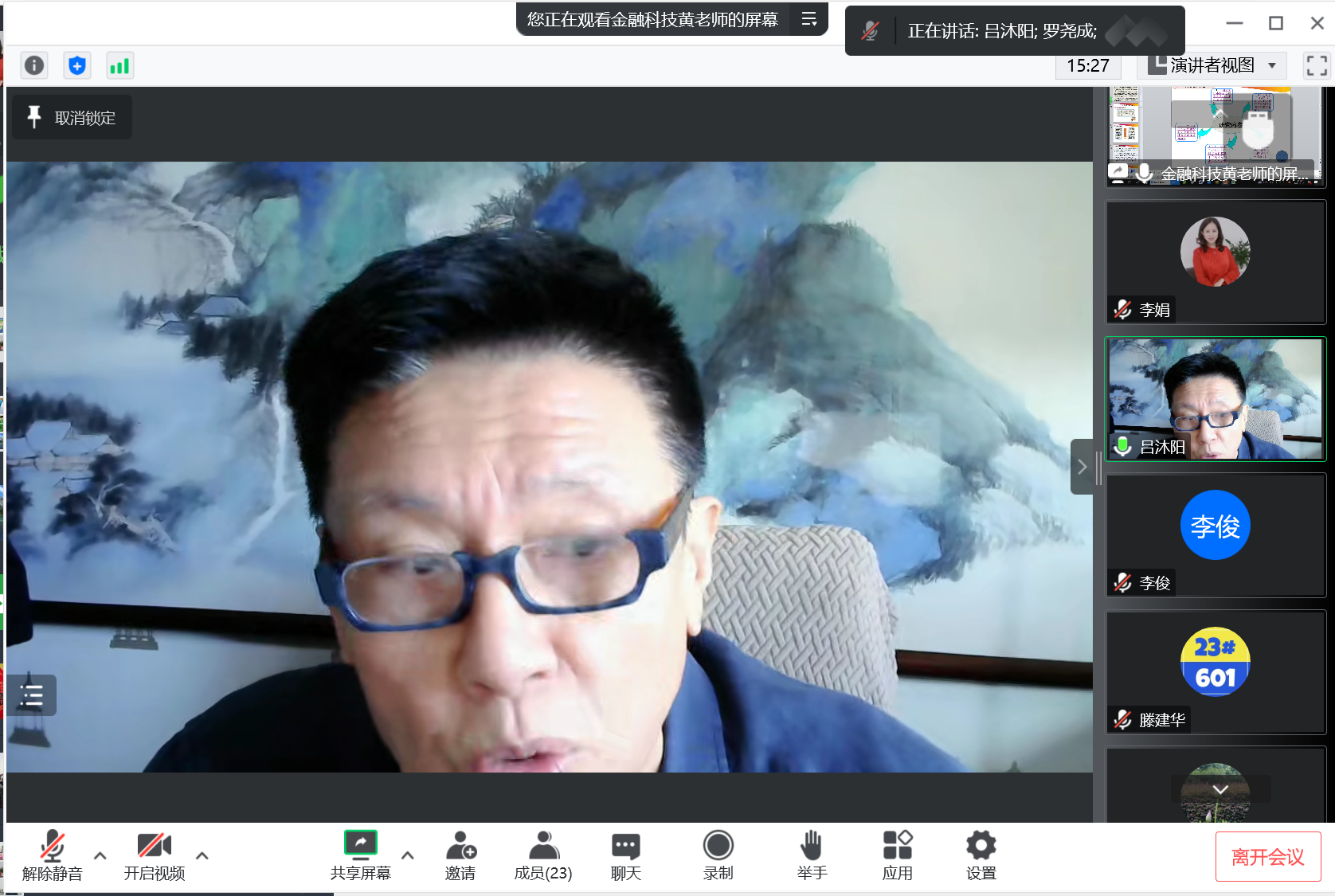The width and height of the screenshot is (1335, 896).
Task: Start recording with 录制 button
Action: pos(718,855)
